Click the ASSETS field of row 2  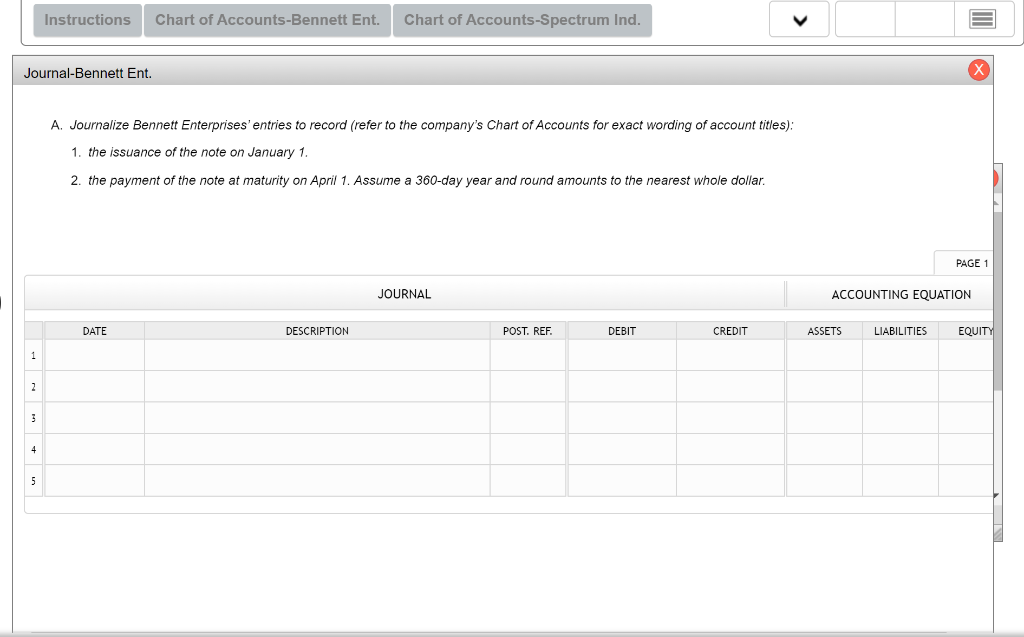(823, 387)
